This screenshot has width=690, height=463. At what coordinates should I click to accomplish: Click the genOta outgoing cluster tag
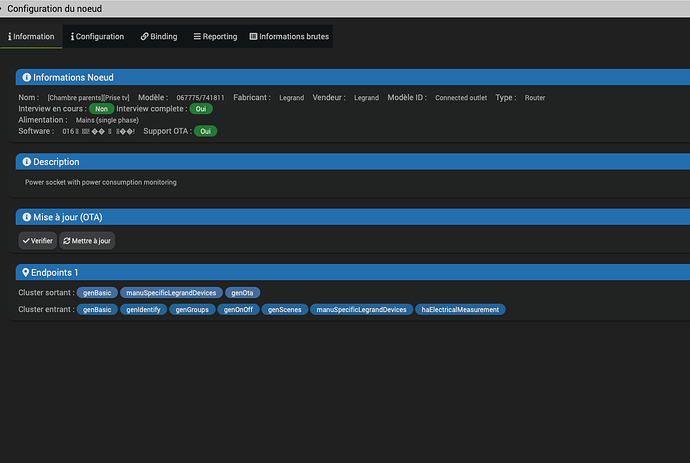click(243, 293)
